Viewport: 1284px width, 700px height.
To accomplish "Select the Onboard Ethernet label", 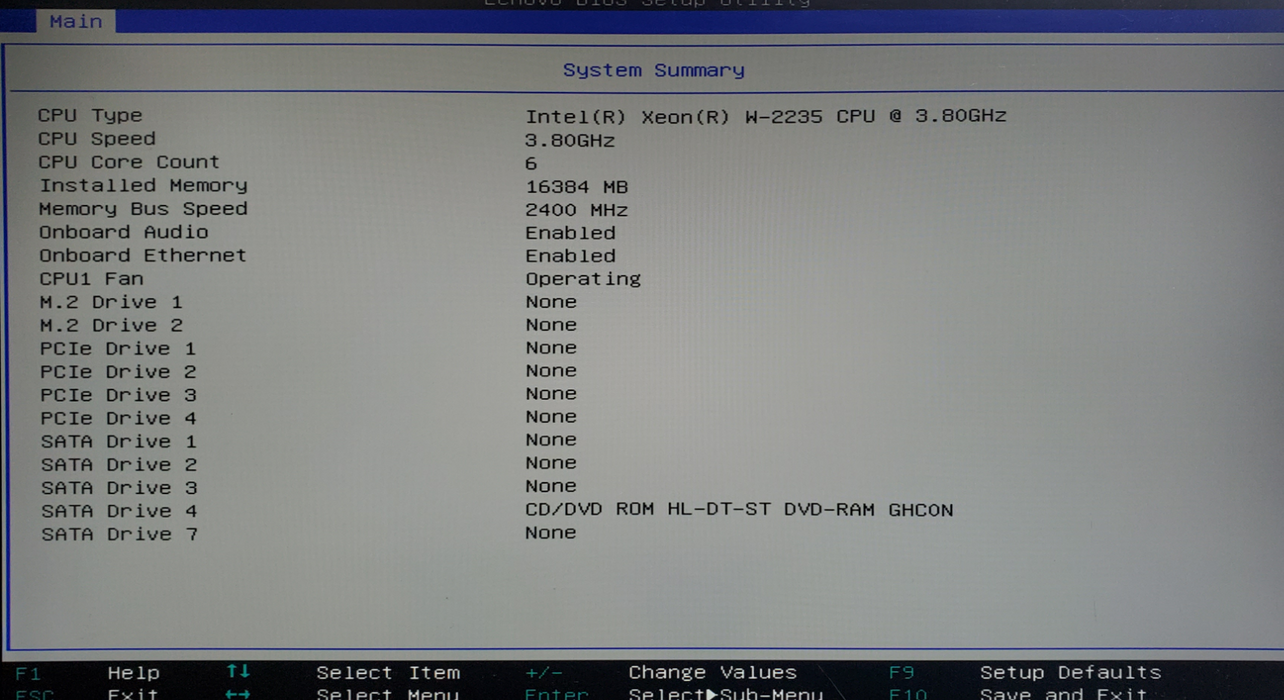I will [143, 255].
